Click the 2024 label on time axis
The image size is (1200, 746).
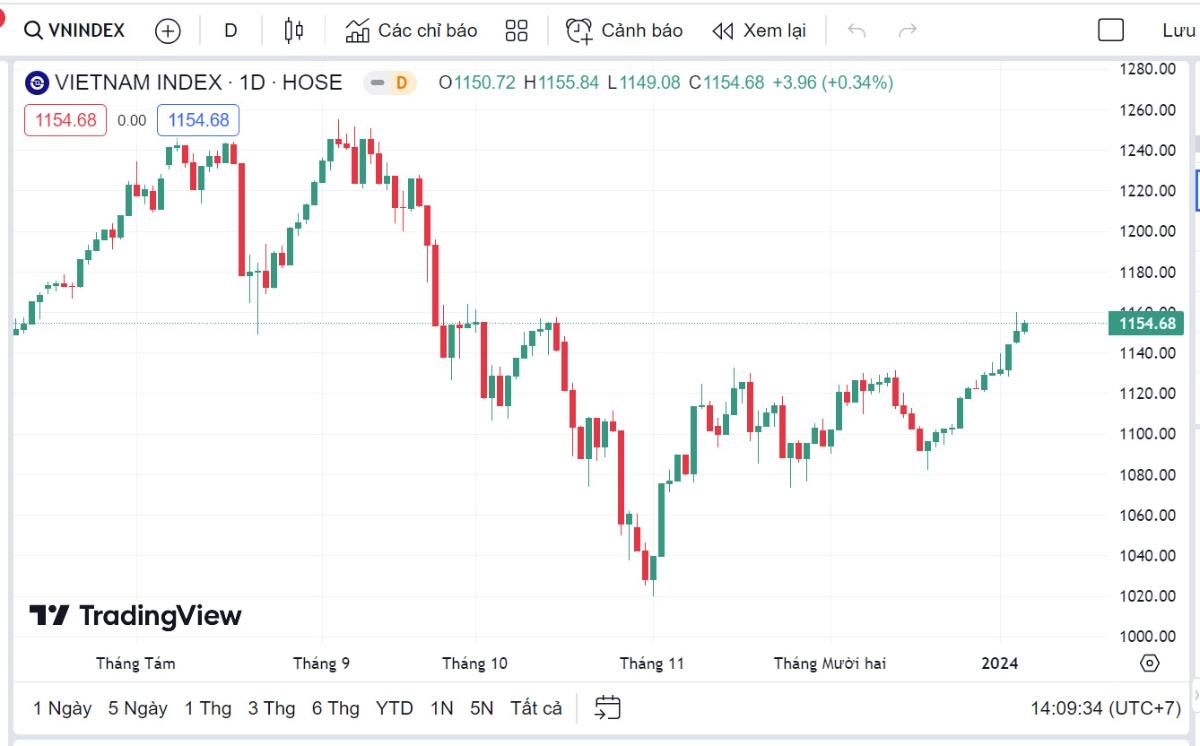coord(1000,663)
